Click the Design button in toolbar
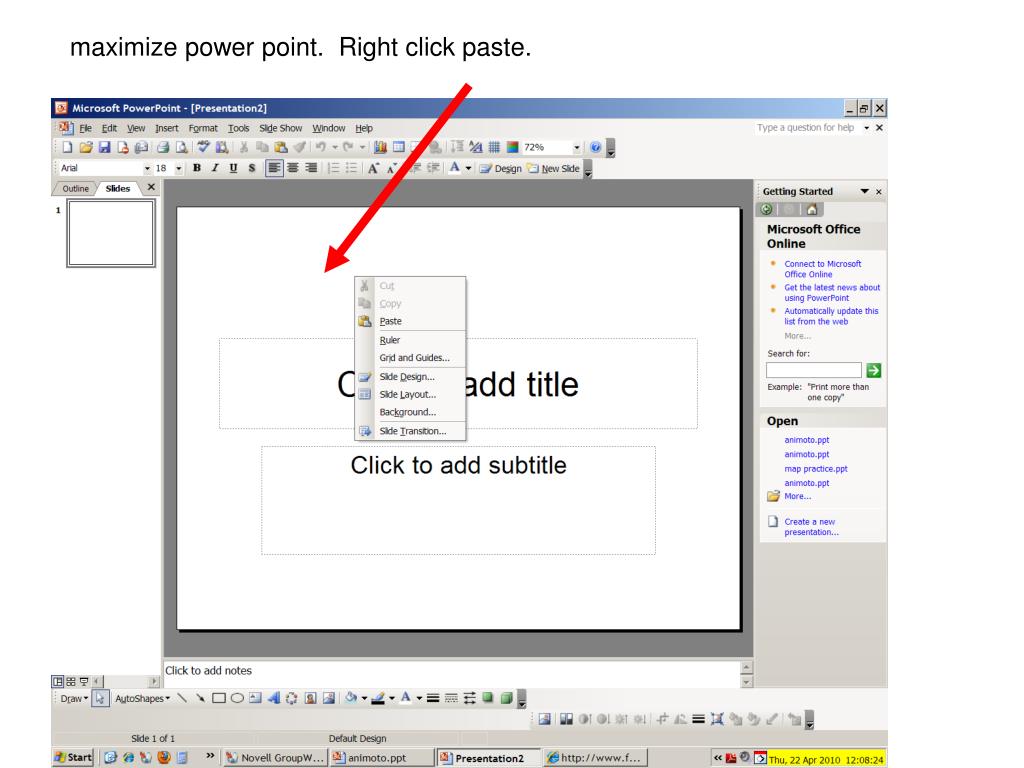This screenshot has width=1024, height=768. (x=500, y=168)
